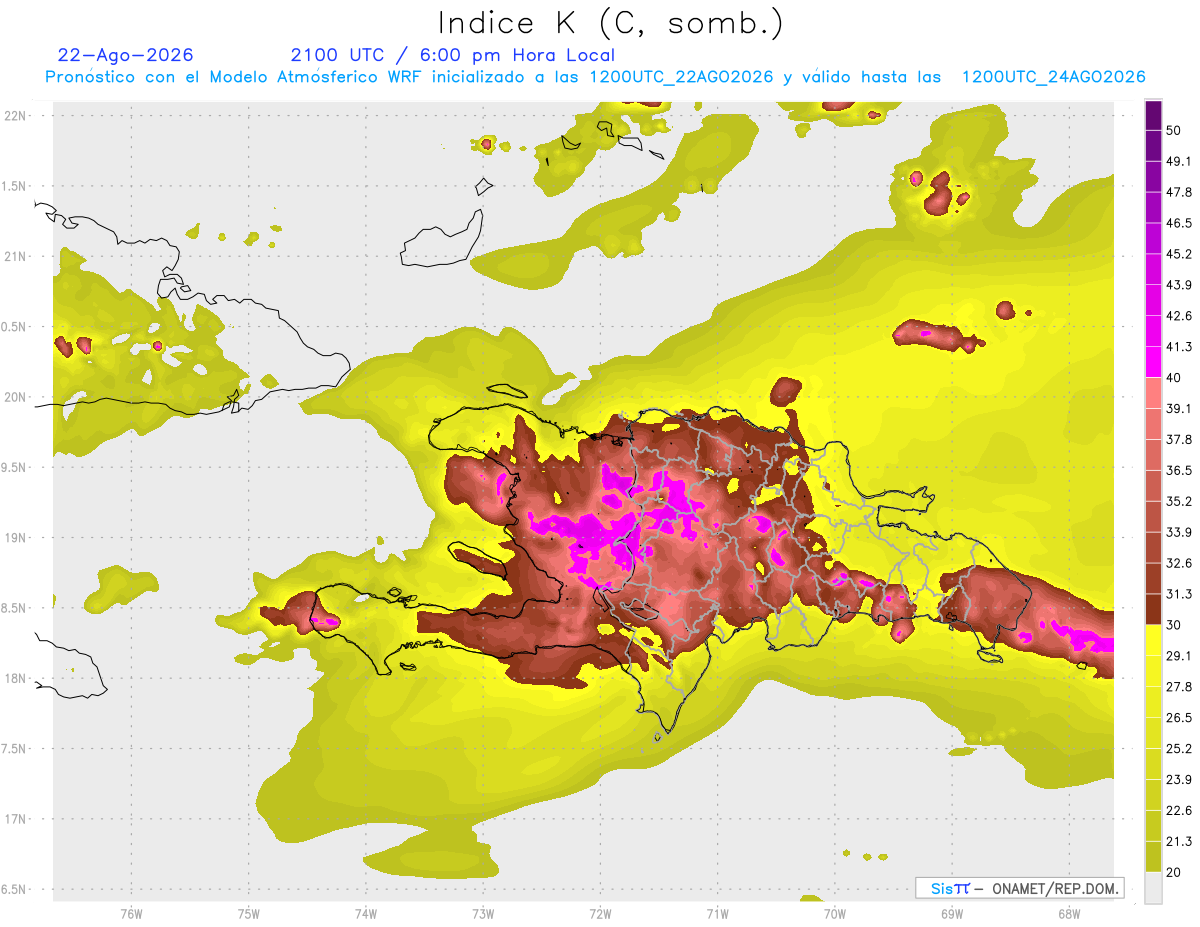Click the colorbar value "22.6"
The image size is (1200, 927).
click(1179, 811)
